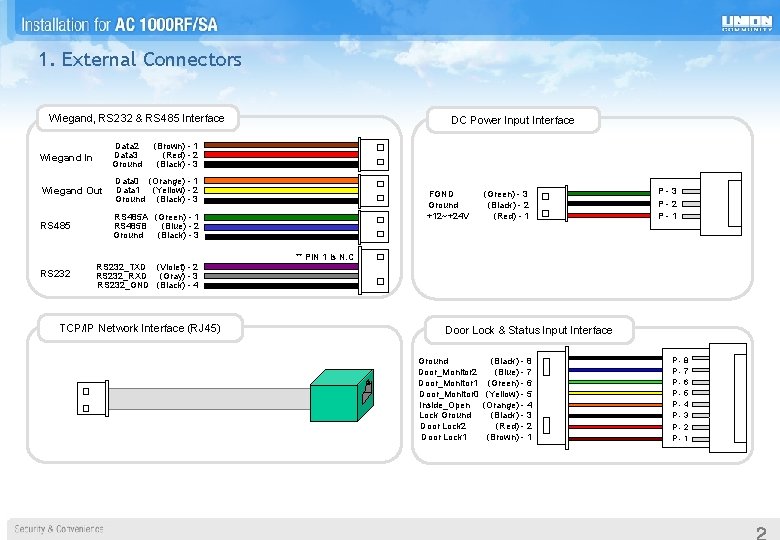Screen dimensions: 780x540
Task: Click the blue RS485B wire
Action: click(281, 227)
